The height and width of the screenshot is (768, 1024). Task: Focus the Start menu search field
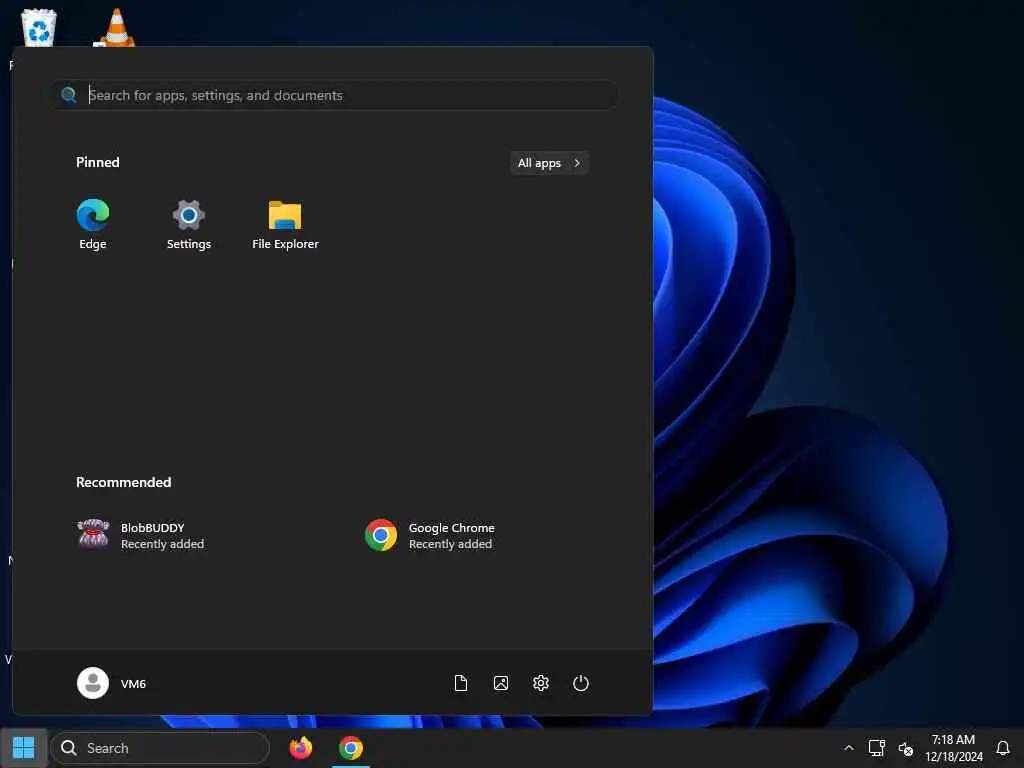click(334, 95)
